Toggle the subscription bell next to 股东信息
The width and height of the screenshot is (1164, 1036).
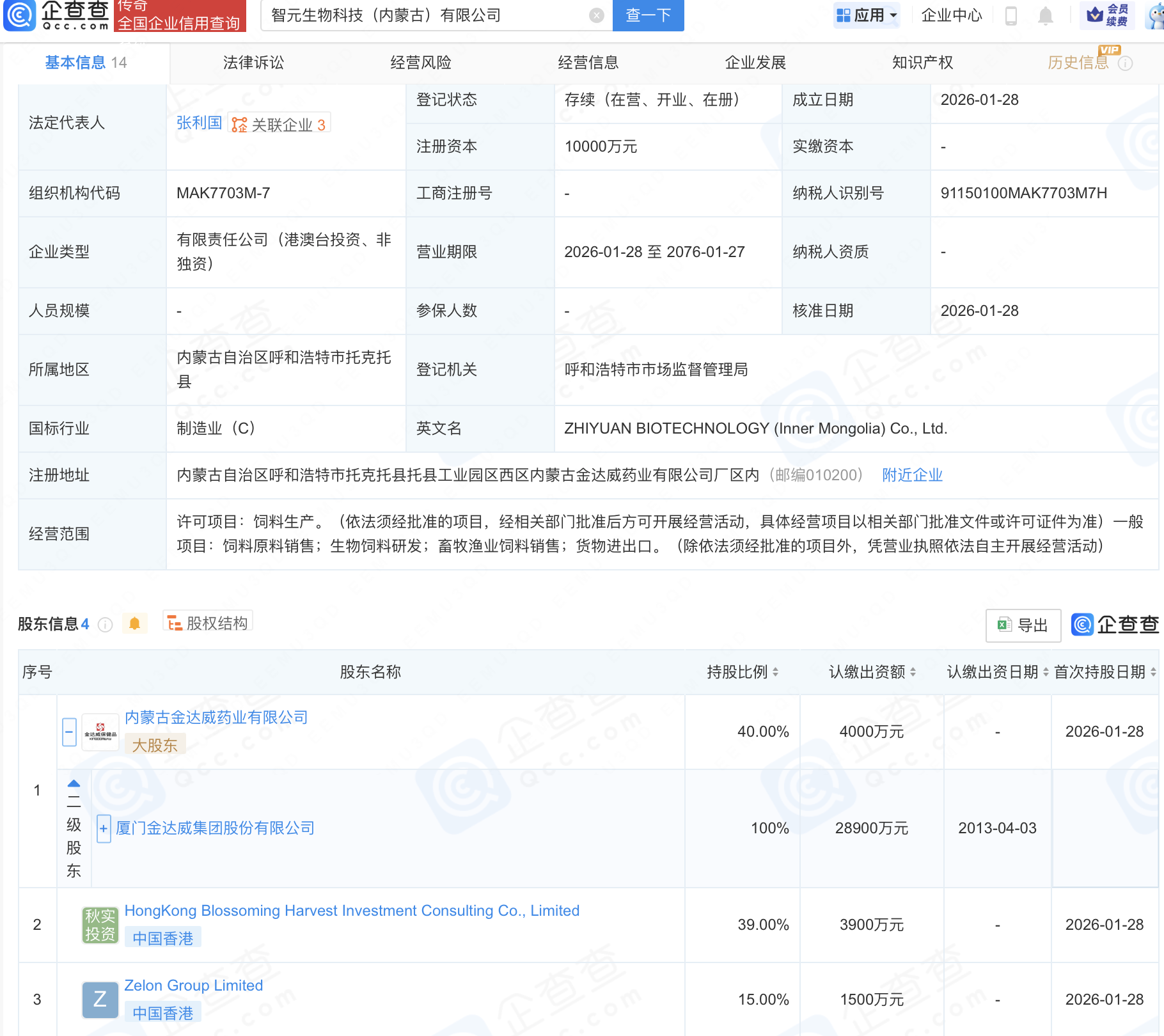(135, 624)
